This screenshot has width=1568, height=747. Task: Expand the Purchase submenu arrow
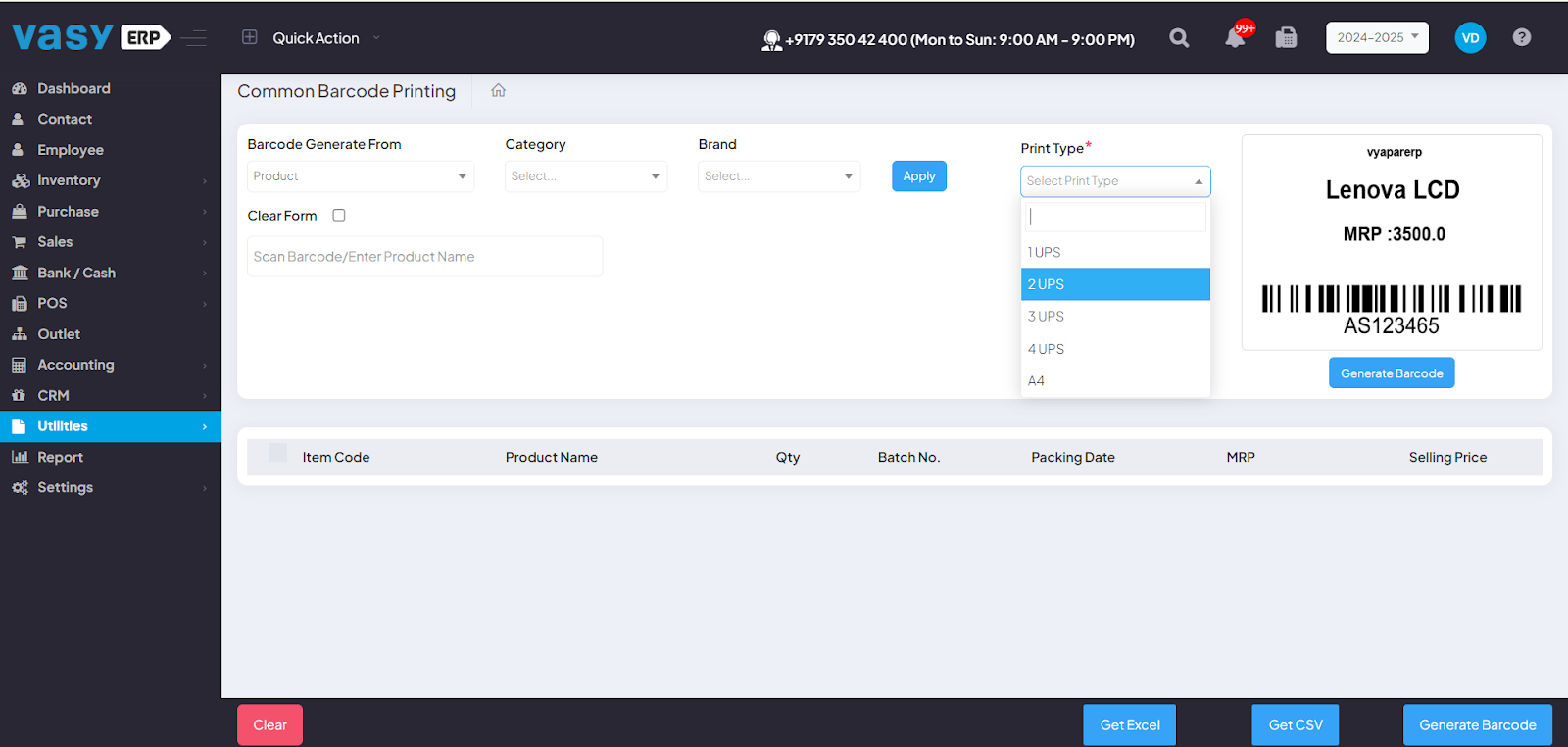(x=205, y=212)
